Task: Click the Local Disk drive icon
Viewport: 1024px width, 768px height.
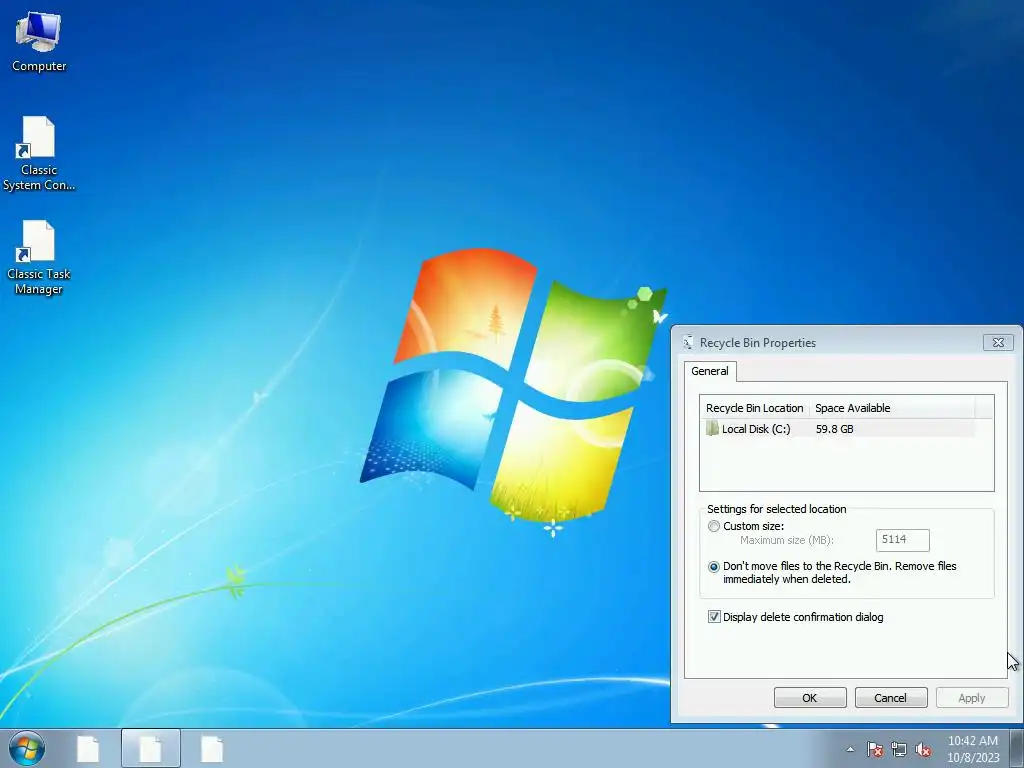Action: (x=712, y=429)
